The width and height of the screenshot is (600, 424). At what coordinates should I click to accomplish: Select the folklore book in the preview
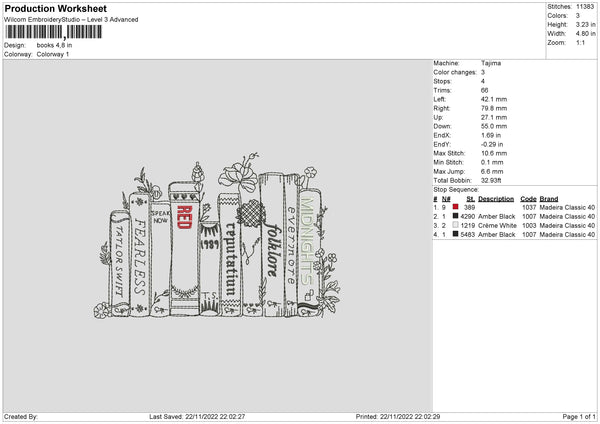point(271,255)
